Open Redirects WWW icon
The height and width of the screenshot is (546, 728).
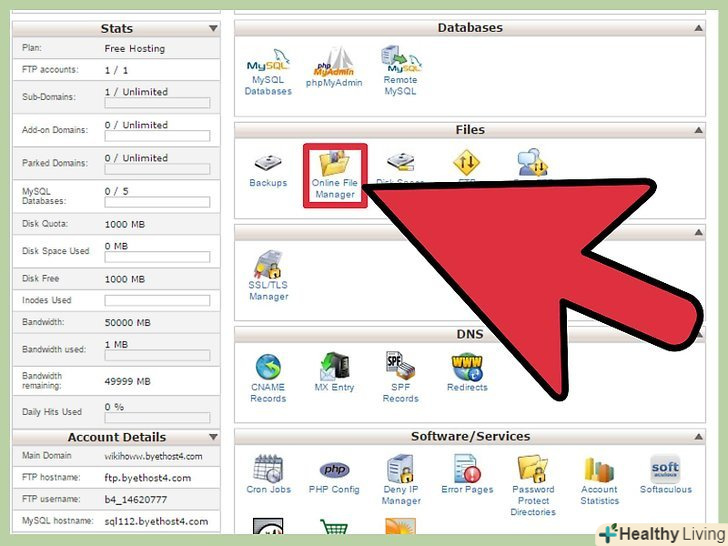[467, 367]
